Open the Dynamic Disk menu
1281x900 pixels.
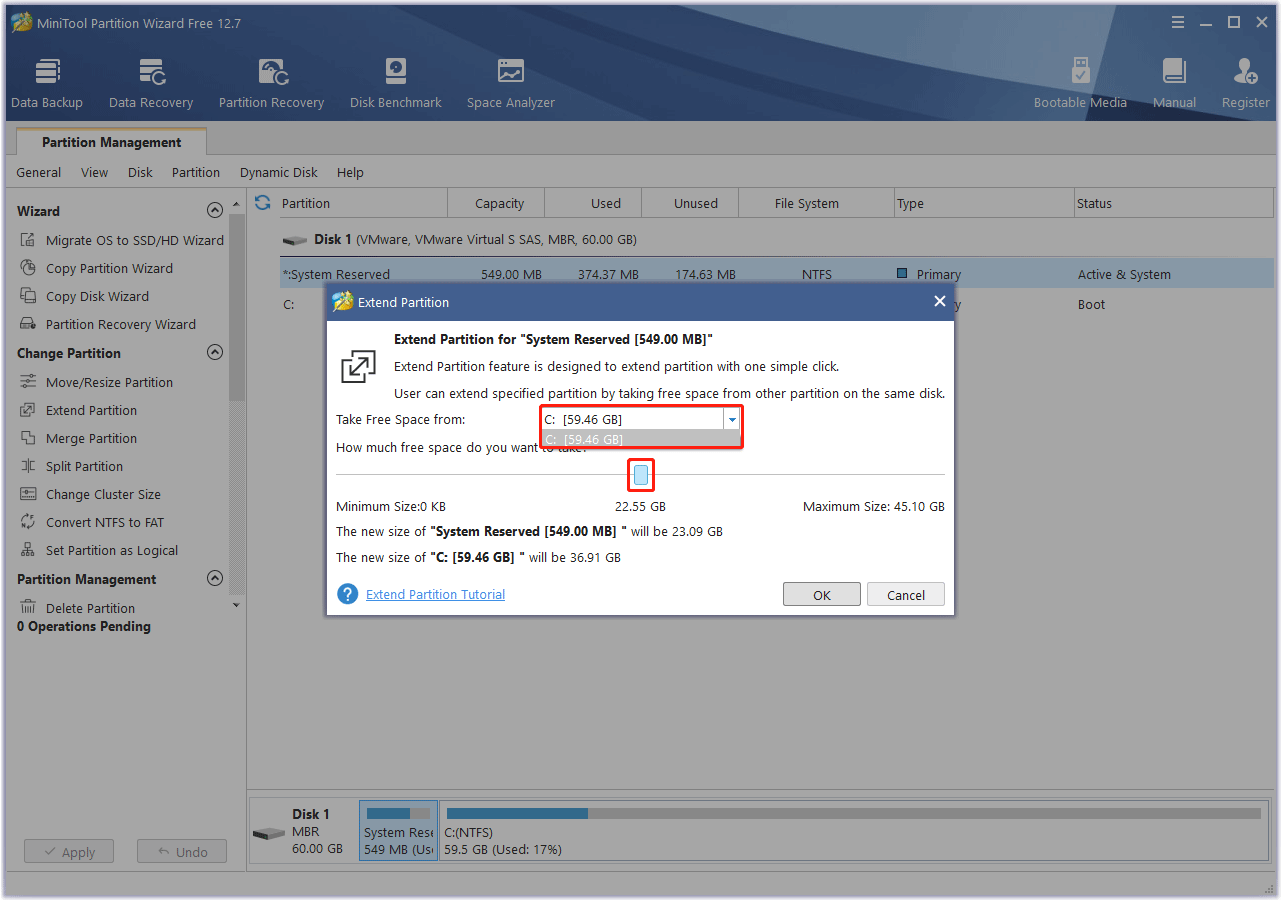279,172
